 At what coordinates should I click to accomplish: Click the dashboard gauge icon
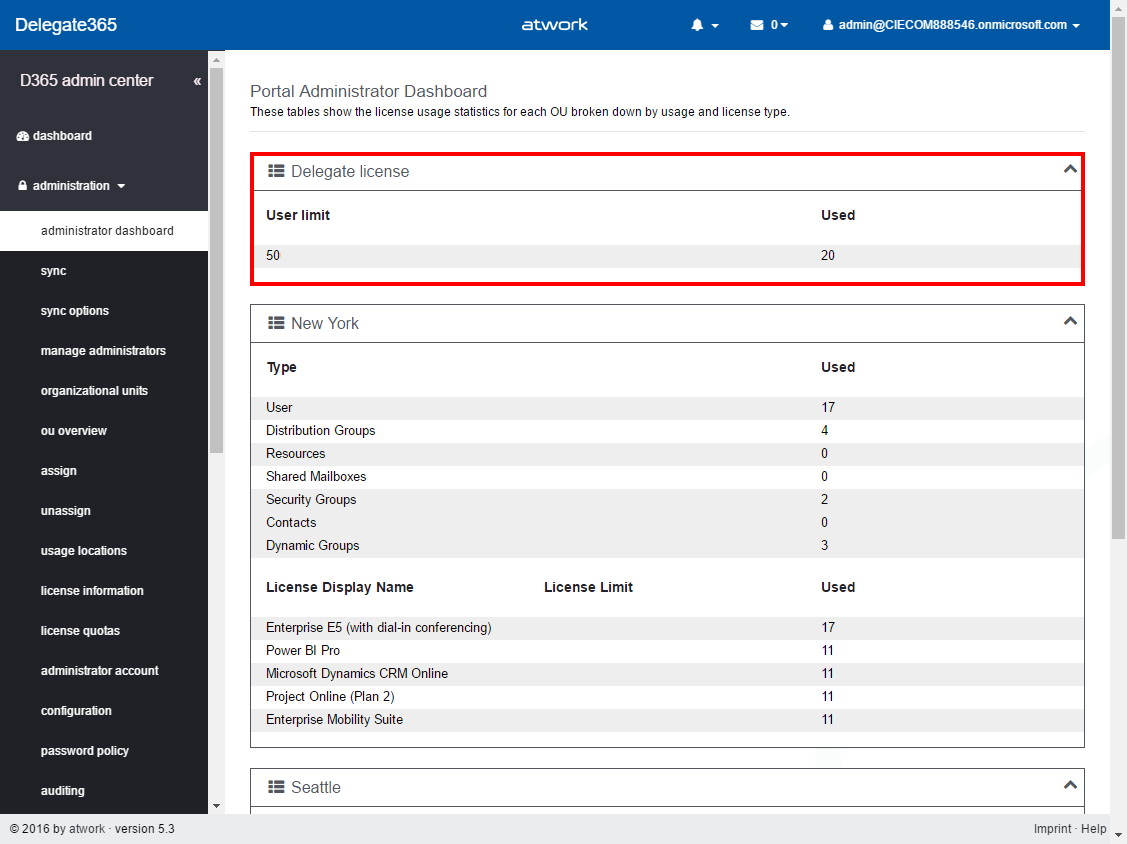[x=23, y=136]
